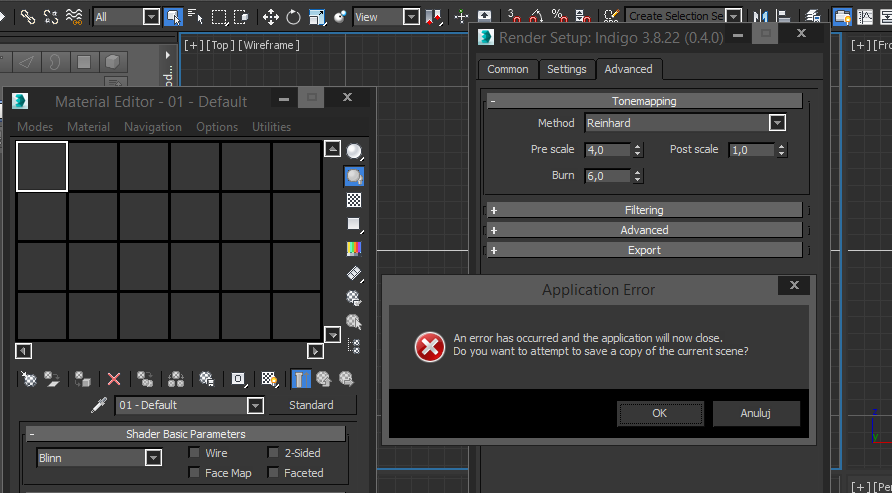
Task: Click the red X Reset Map icon
Action: pos(114,379)
